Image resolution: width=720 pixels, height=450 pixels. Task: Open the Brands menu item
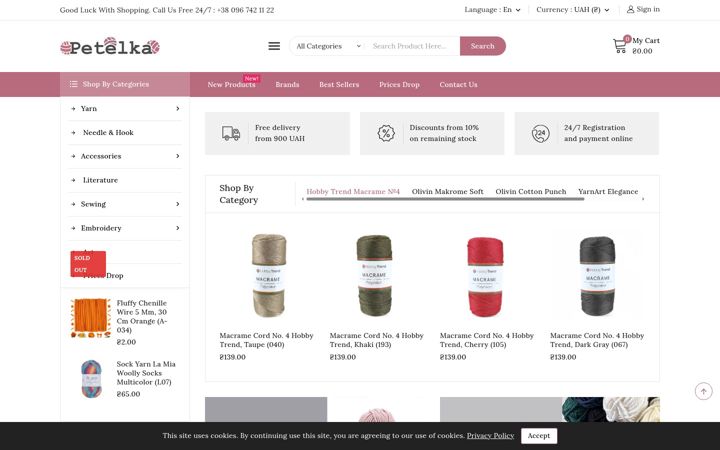287,84
